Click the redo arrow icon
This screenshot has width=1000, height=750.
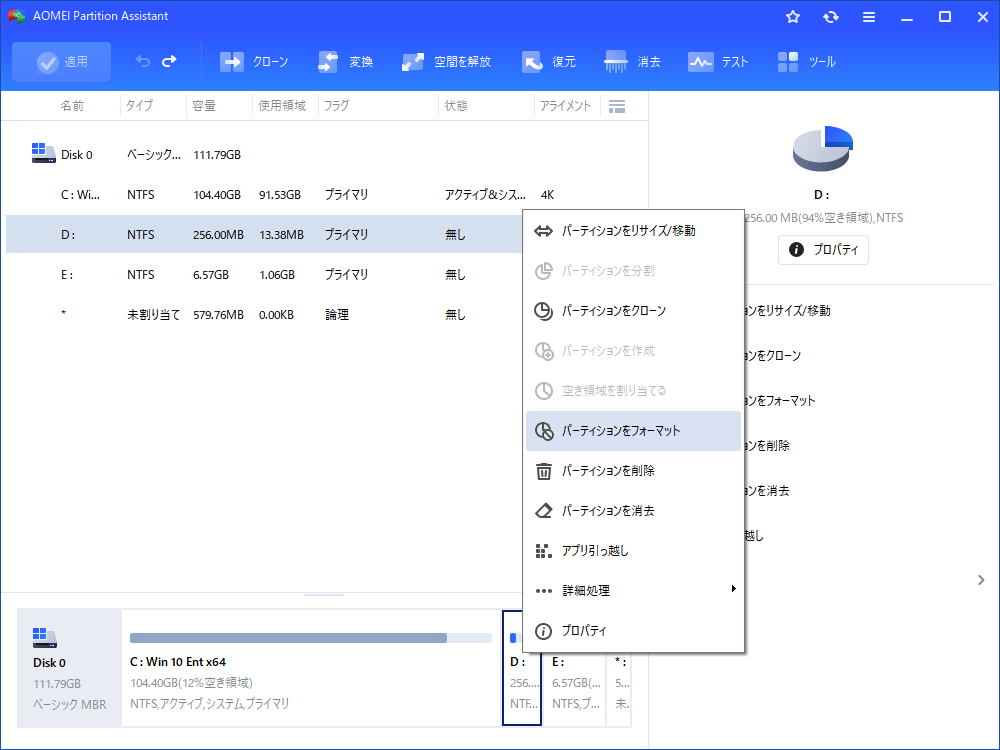(x=168, y=61)
